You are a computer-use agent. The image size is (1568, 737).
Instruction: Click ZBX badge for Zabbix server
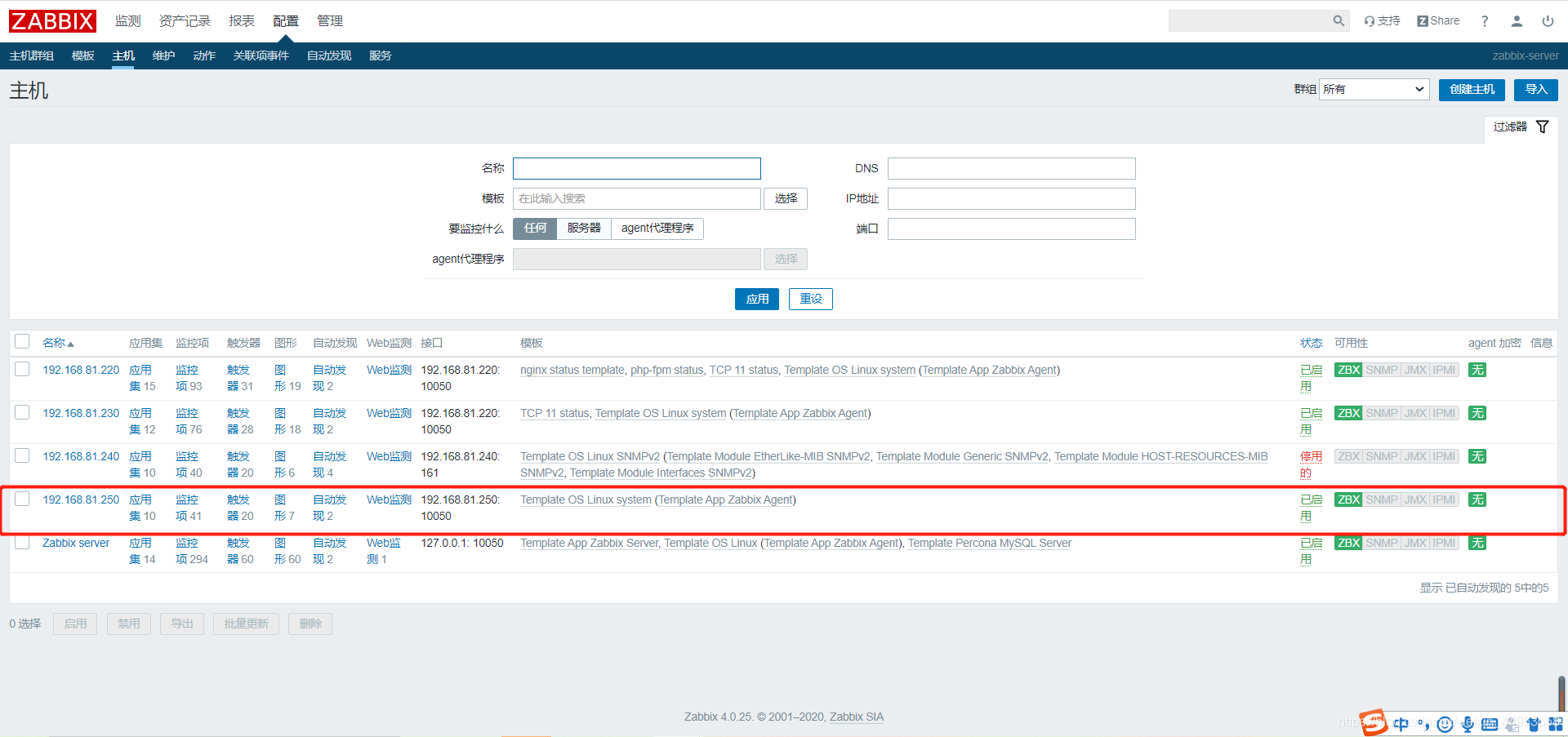coord(1348,543)
